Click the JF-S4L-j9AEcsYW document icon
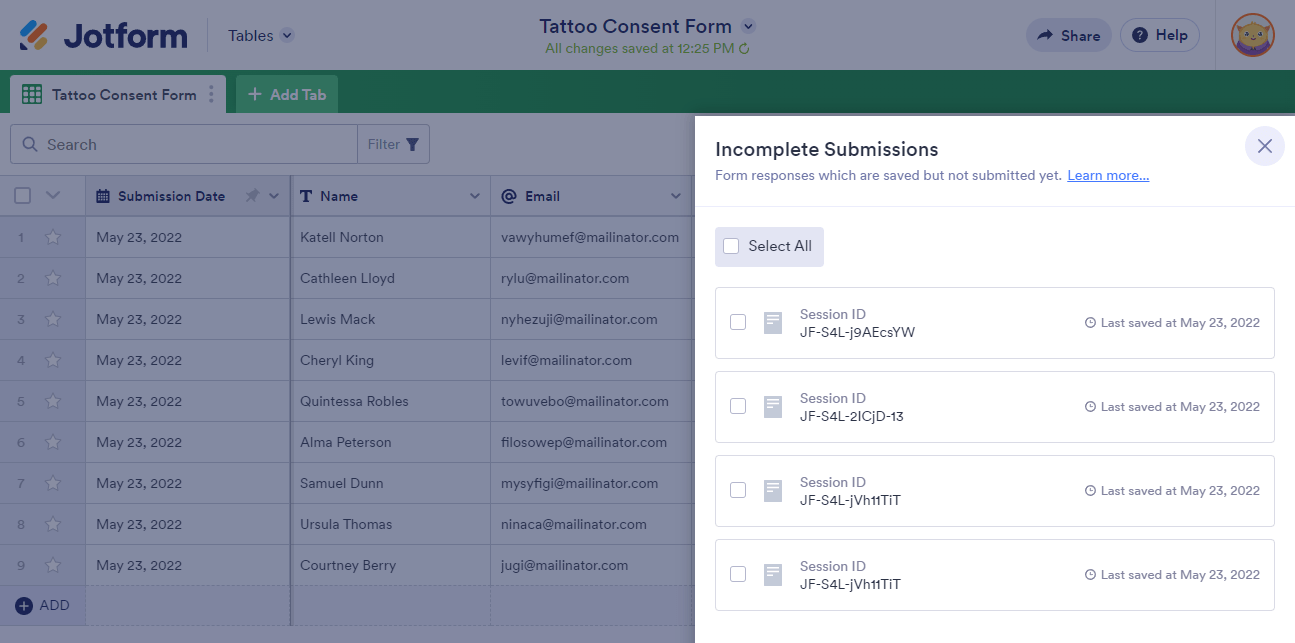 [772, 323]
